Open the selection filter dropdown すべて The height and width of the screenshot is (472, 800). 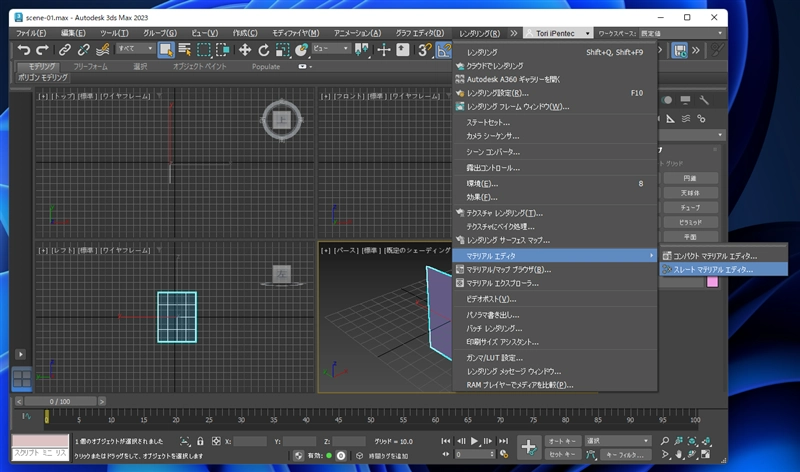click(x=135, y=48)
